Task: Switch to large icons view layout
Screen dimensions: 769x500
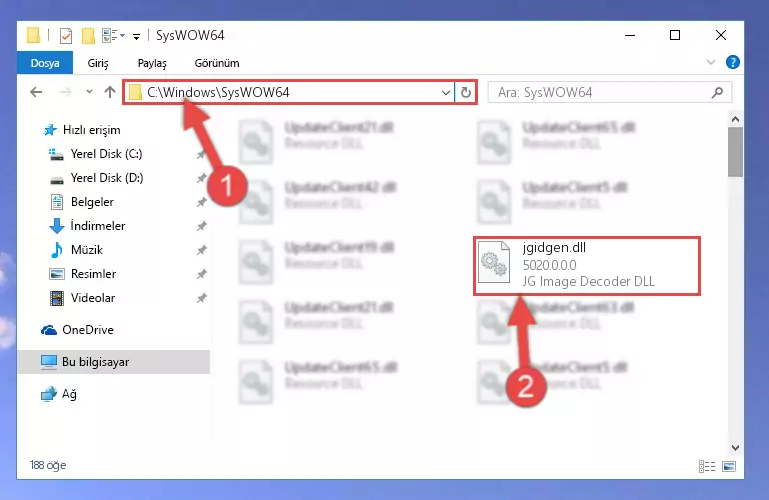Action: tap(729, 466)
